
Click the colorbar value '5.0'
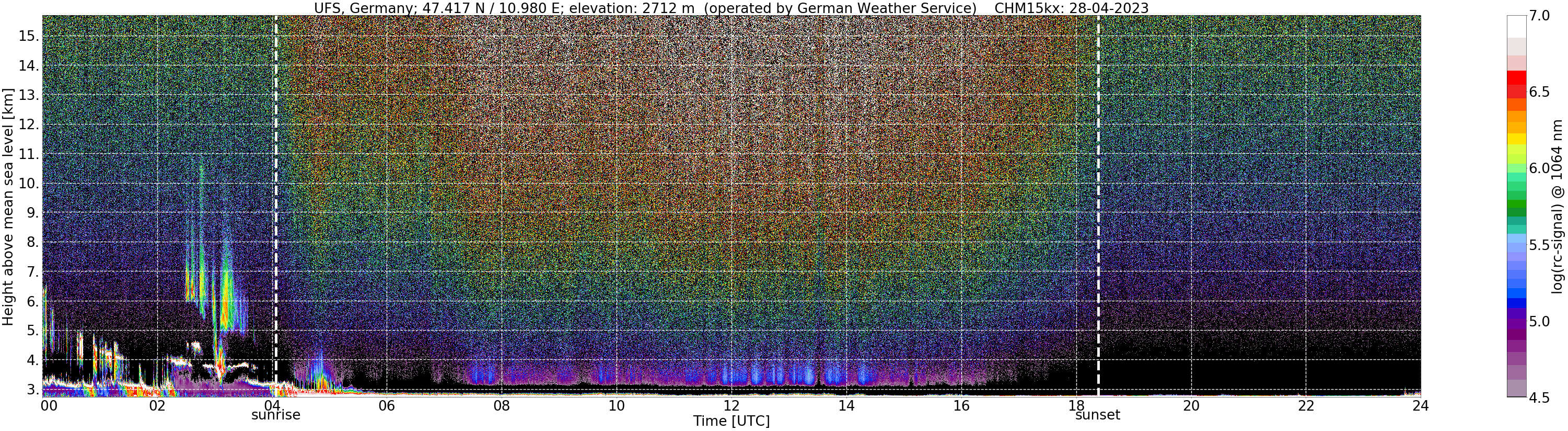[x=1539, y=322]
